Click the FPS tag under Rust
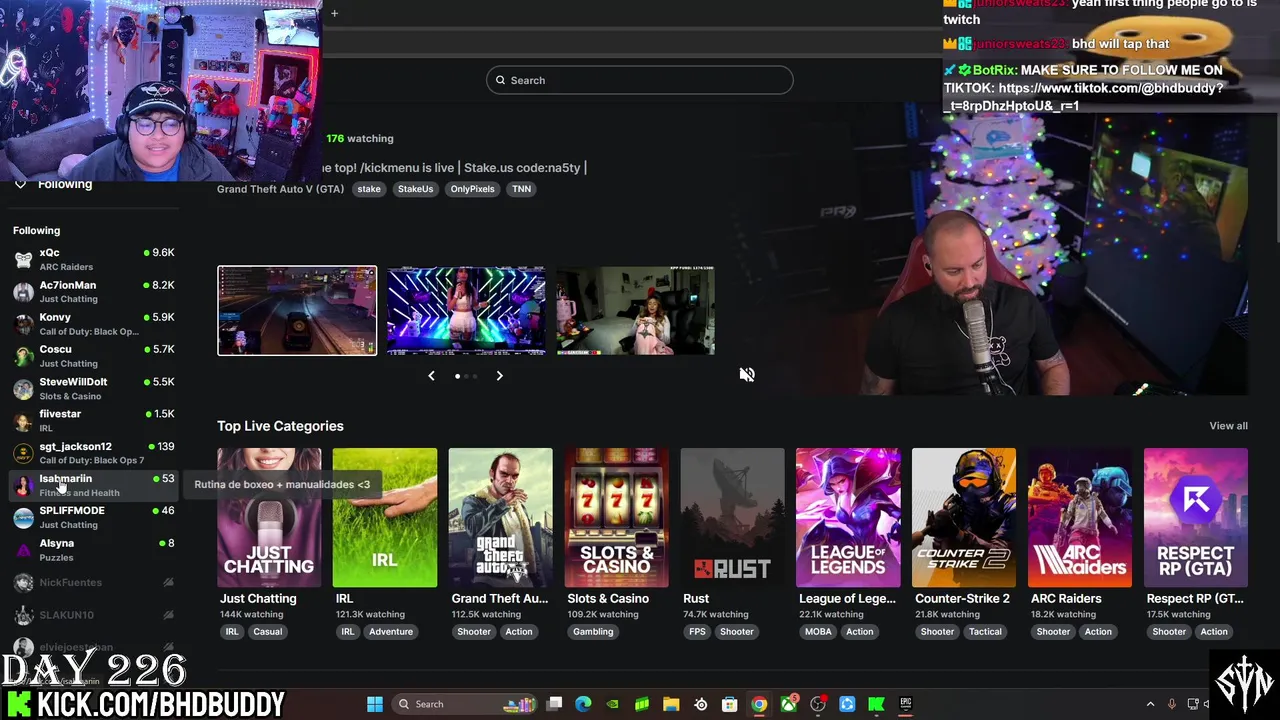The width and height of the screenshot is (1280, 720). tap(697, 632)
